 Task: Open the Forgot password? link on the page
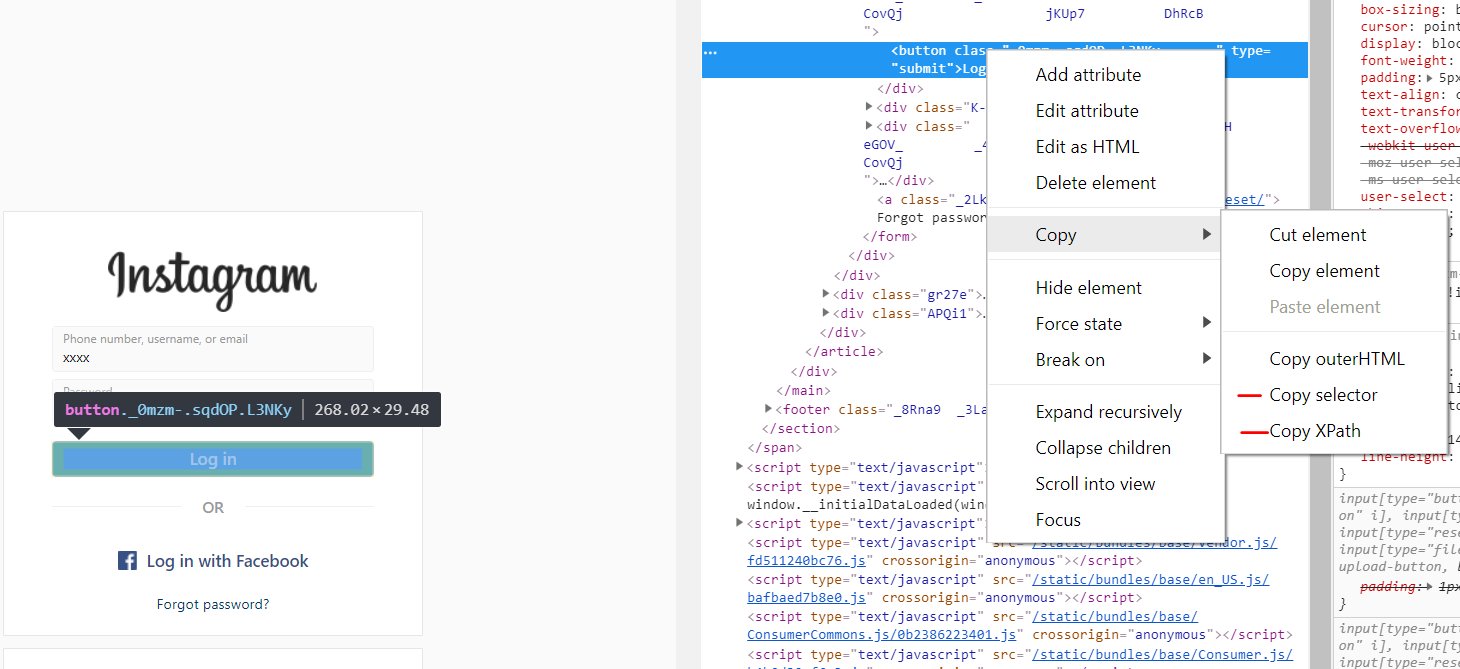click(x=213, y=604)
